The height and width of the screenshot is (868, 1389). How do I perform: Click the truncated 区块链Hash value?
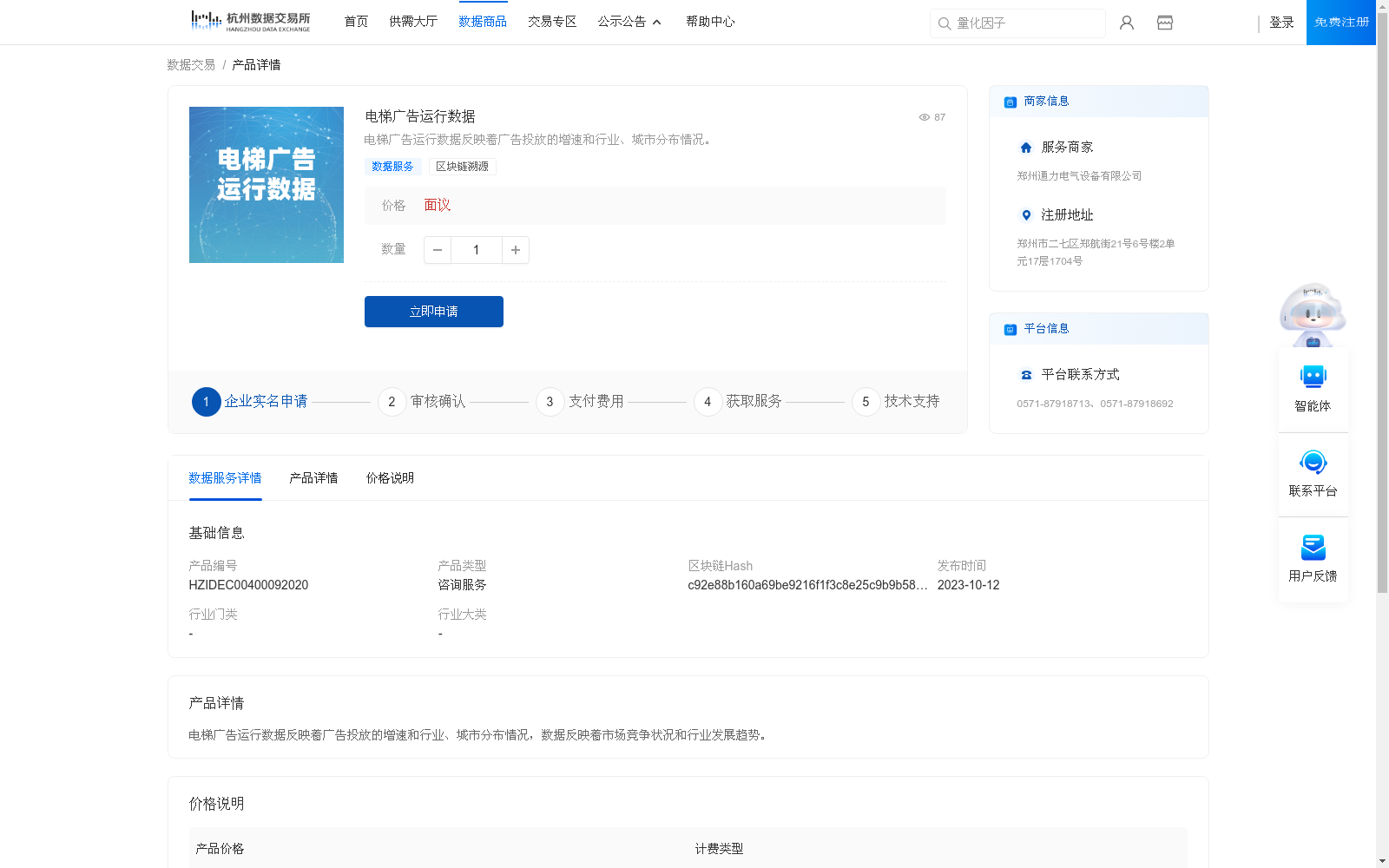click(807, 585)
